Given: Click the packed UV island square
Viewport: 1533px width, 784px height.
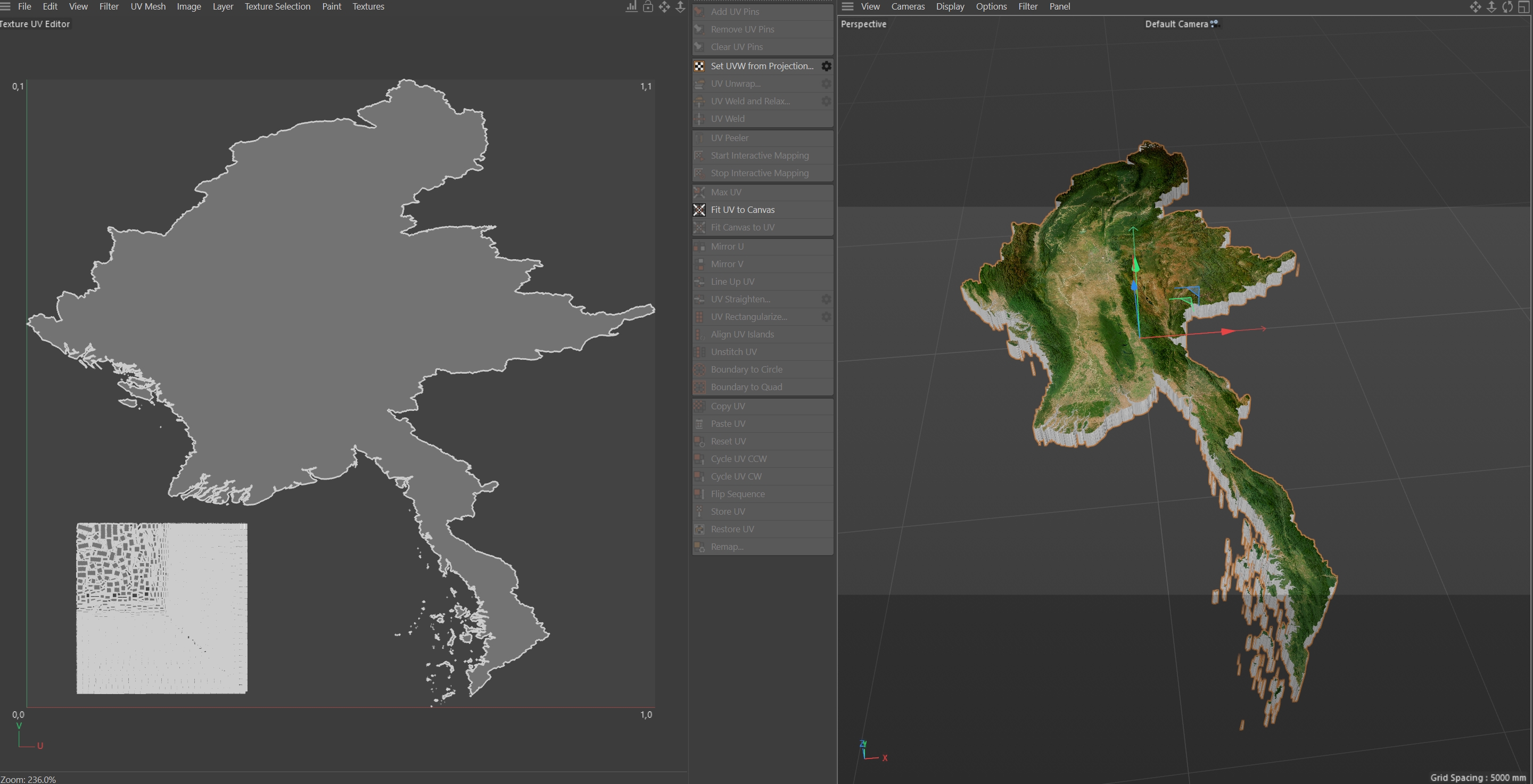Looking at the screenshot, I should (x=162, y=608).
